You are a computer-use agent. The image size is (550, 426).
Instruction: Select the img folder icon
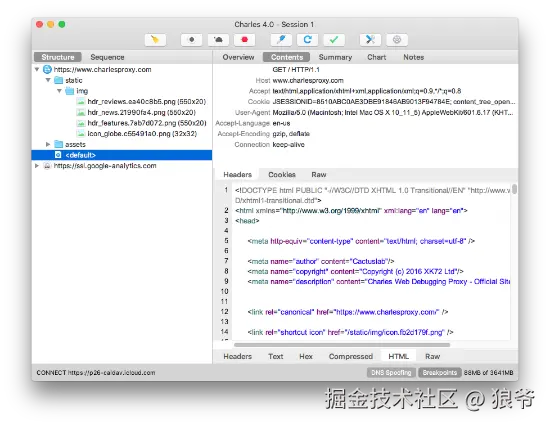(70, 91)
